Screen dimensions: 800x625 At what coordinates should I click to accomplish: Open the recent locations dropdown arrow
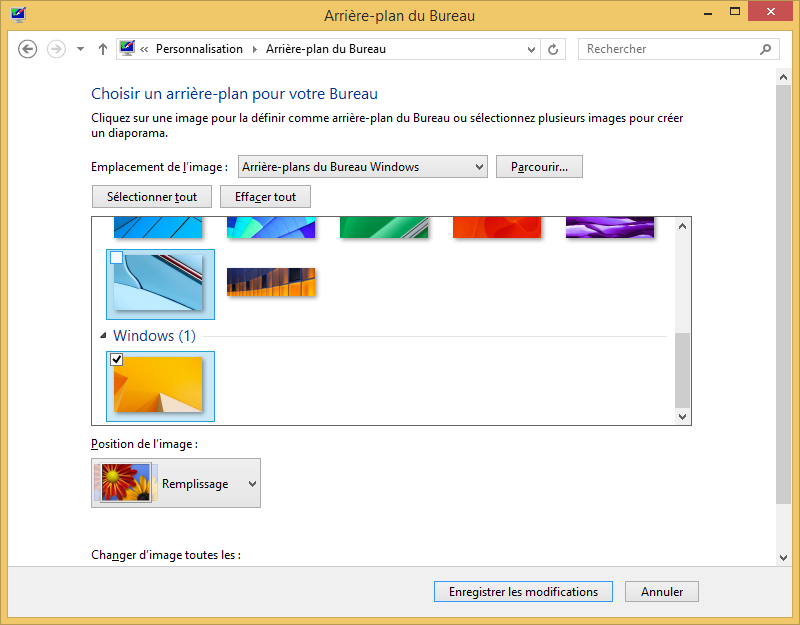[x=80, y=49]
